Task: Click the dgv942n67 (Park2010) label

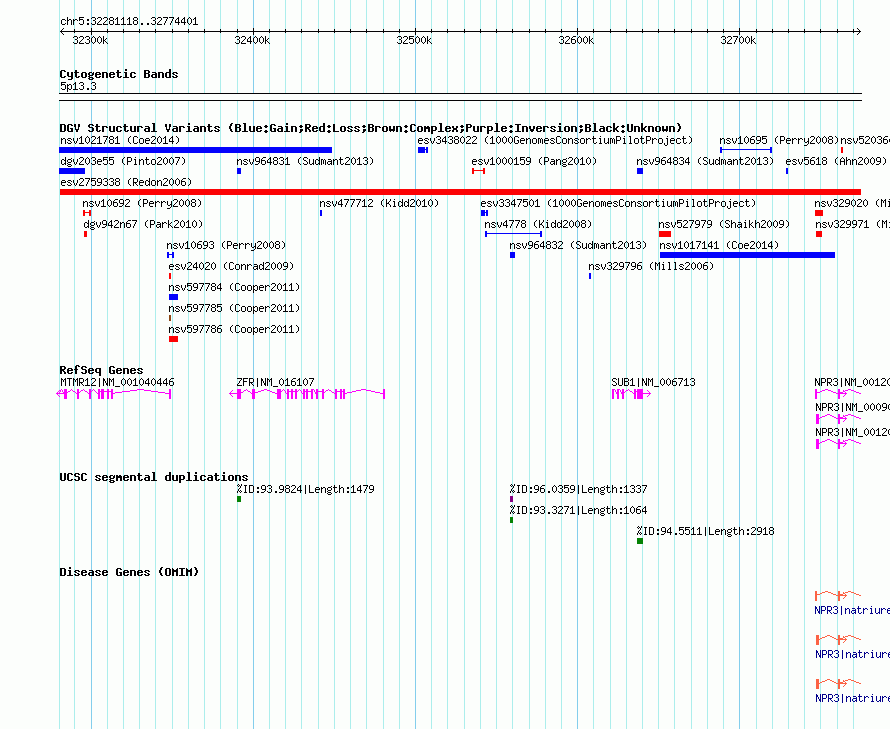Action: click(143, 224)
